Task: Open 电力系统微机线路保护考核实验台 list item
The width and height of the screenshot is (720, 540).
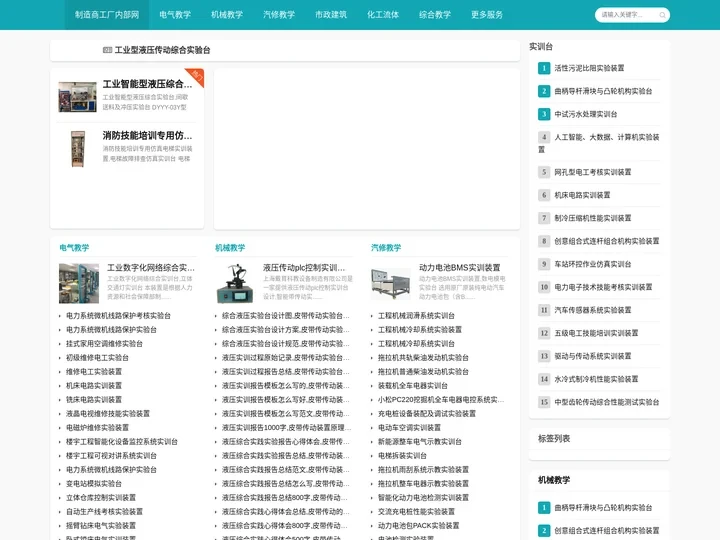Action: [x=118, y=316]
